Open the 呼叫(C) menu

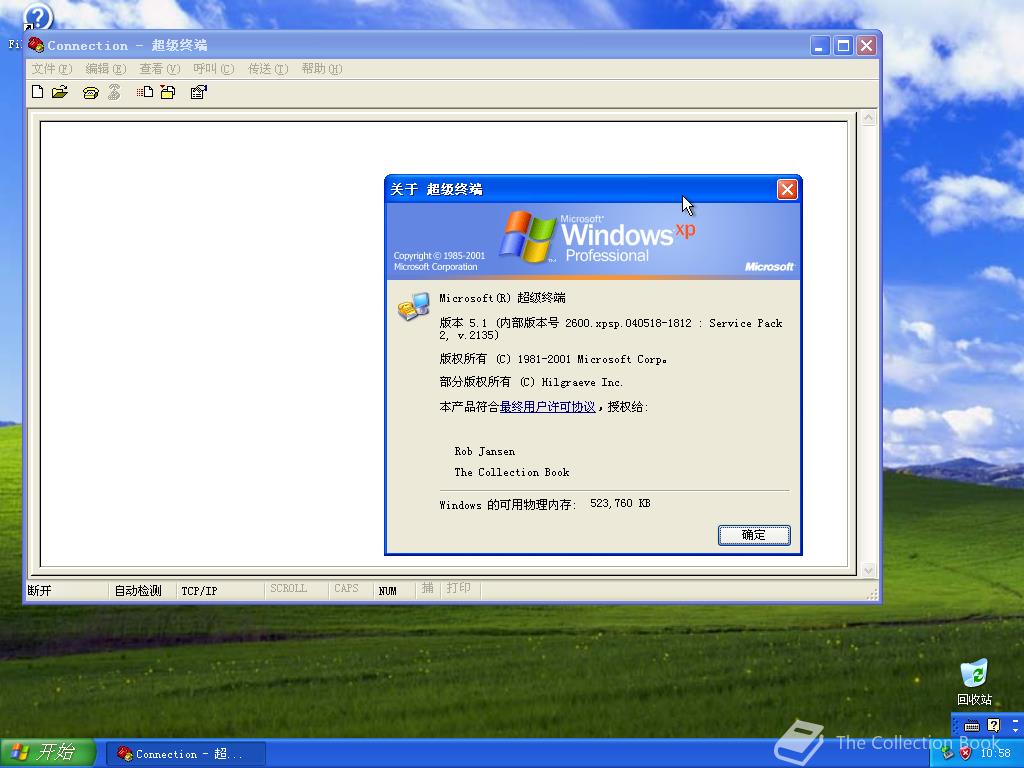pos(214,69)
